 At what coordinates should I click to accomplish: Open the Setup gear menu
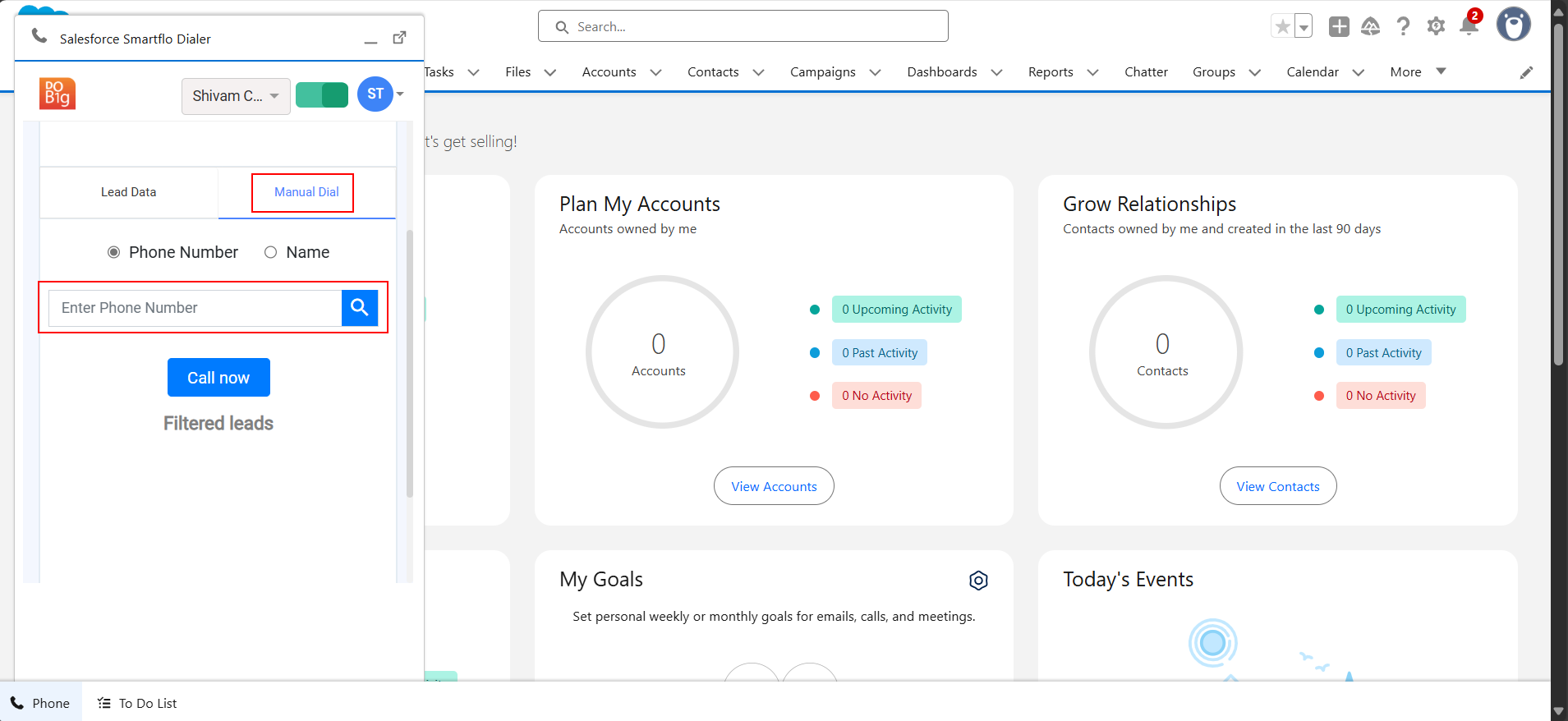tap(1436, 26)
